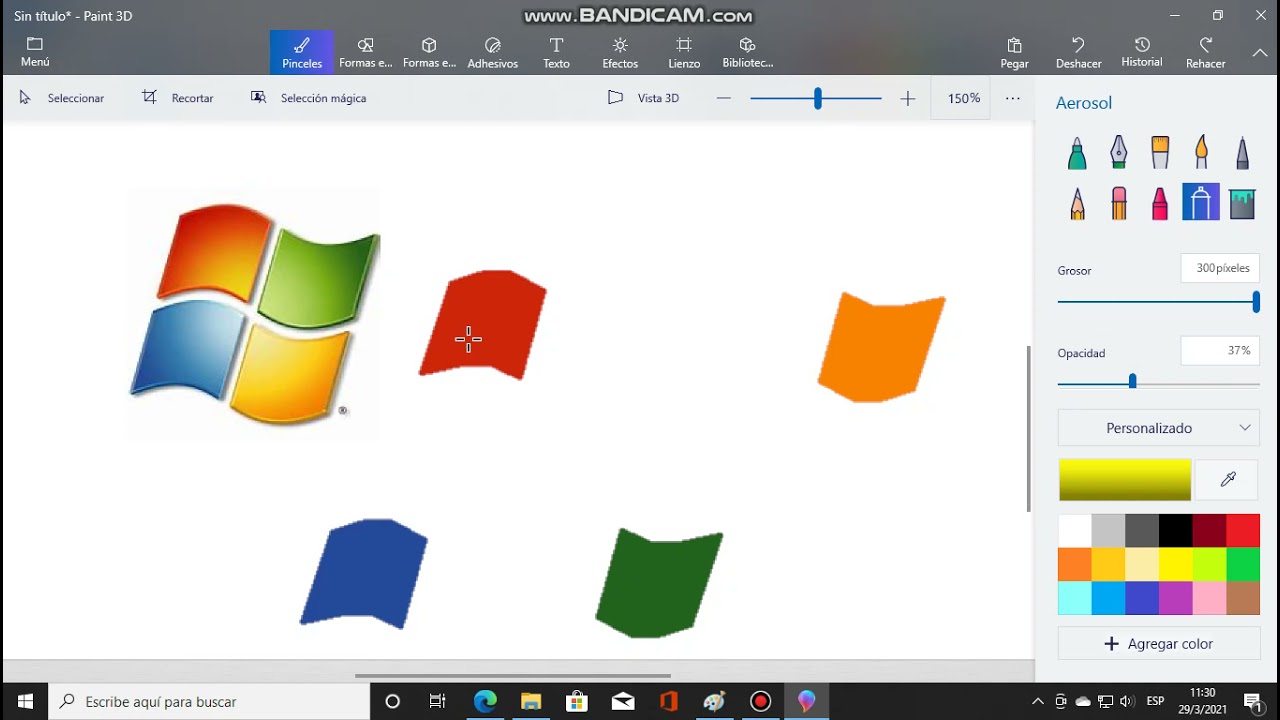Select the Oil brush tool

click(x=1160, y=153)
